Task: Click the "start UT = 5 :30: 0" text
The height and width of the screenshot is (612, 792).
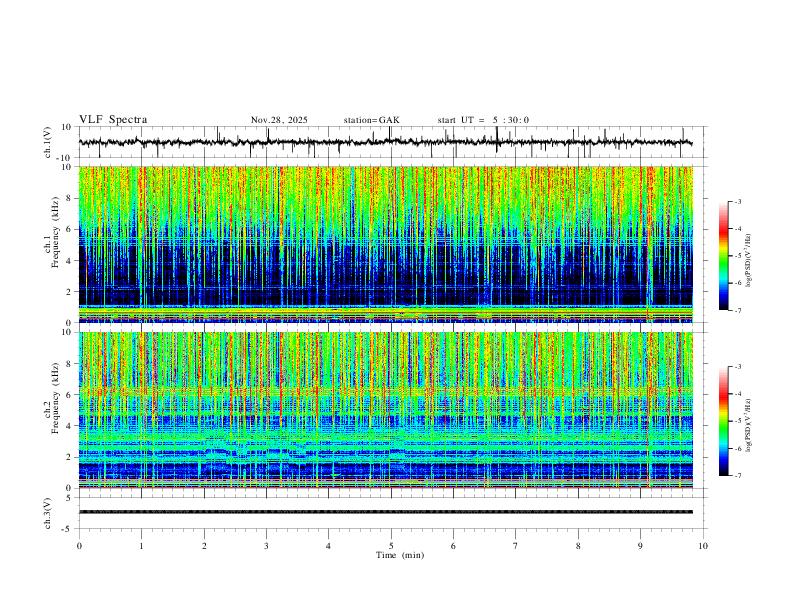Action: [x=483, y=120]
